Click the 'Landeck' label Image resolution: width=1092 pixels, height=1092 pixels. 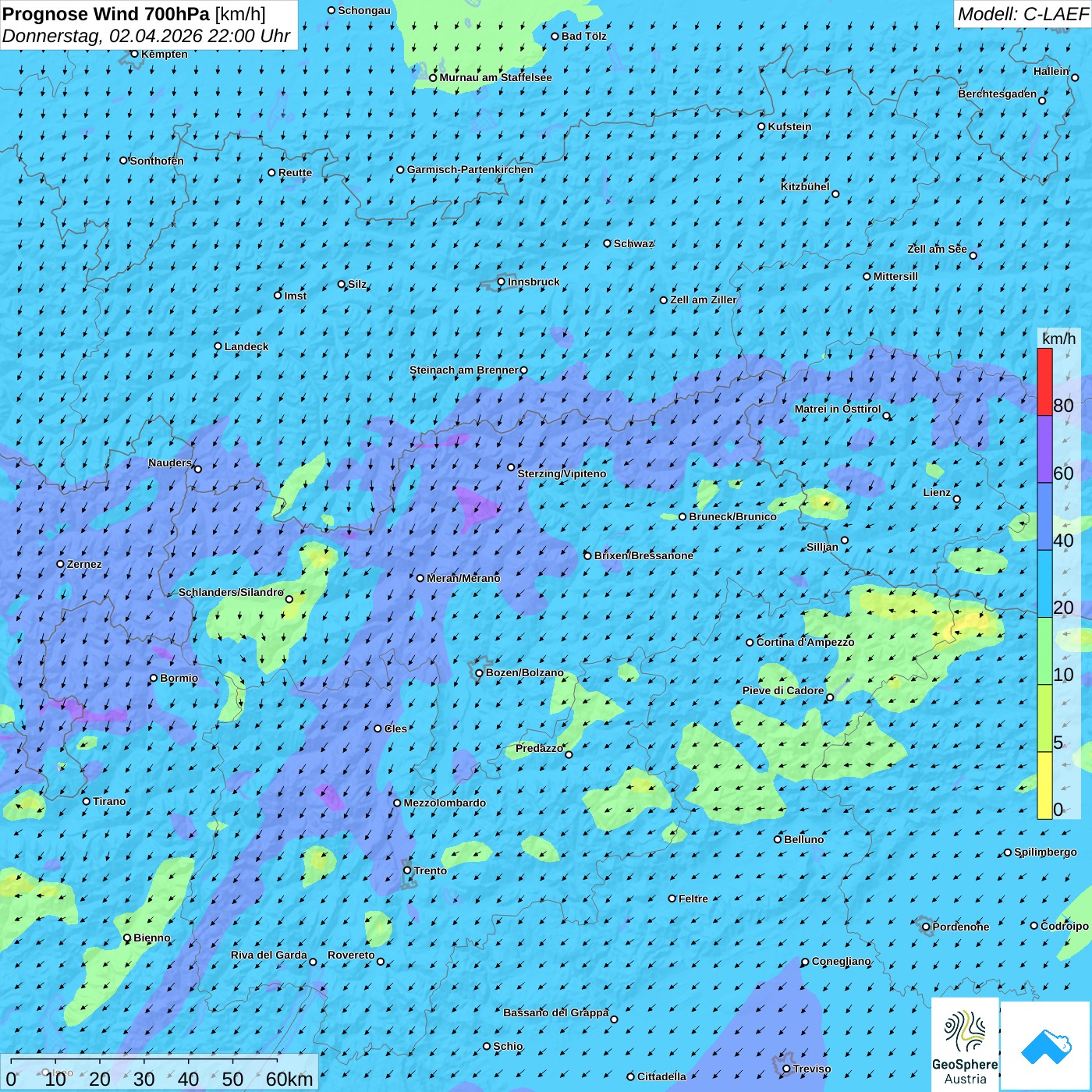point(246,346)
